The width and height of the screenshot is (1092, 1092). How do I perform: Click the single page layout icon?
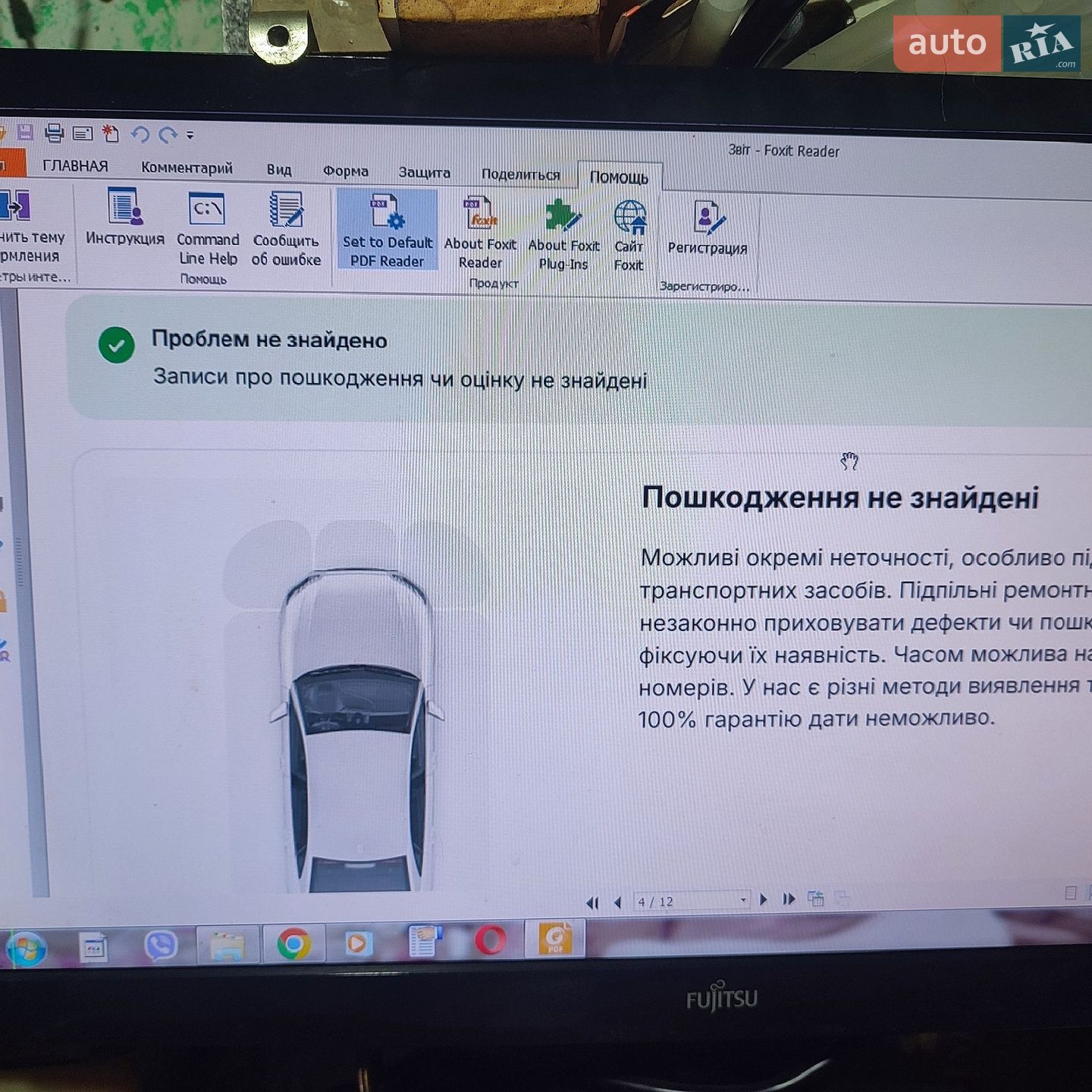(x=1071, y=893)
